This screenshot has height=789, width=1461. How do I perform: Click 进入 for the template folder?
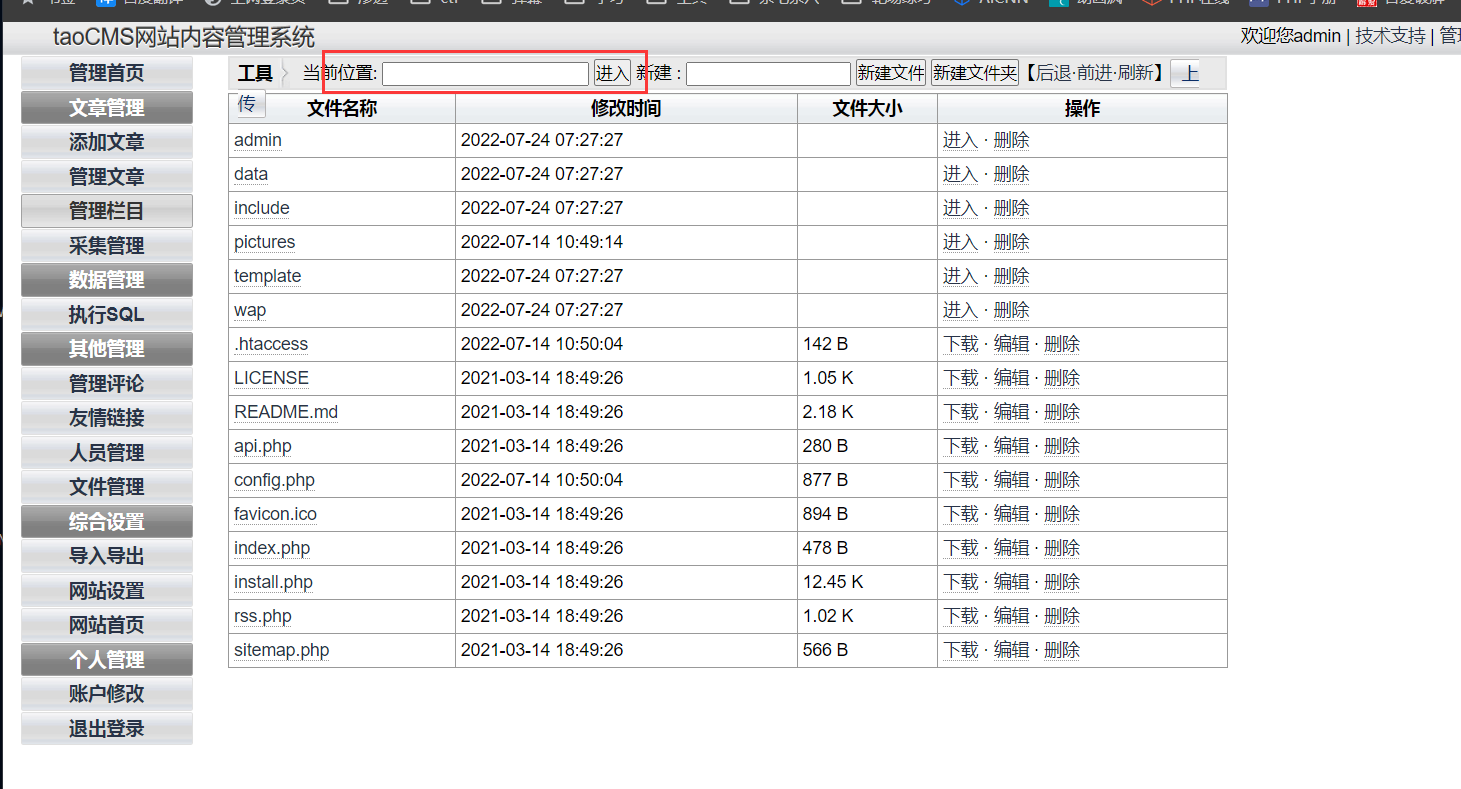[x=960, y=276]
